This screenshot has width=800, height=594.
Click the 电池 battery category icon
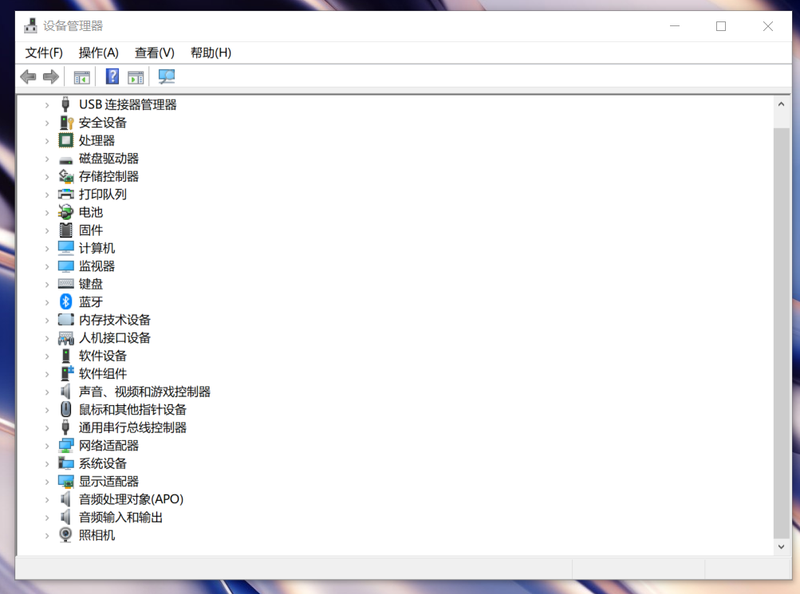[66, 212]
